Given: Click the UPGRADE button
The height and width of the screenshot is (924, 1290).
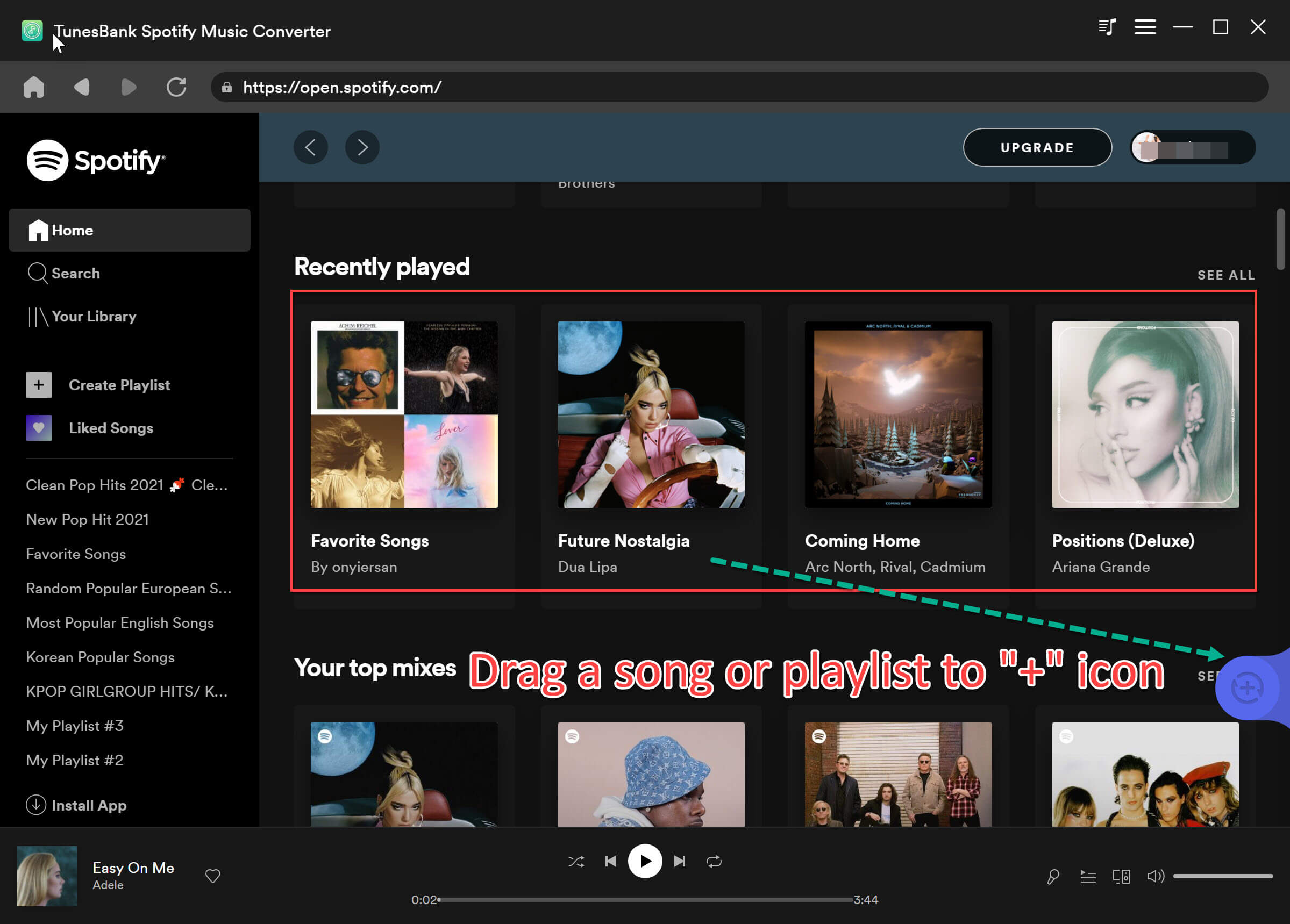Looking at the screenshot, I should [x=1037, y=147].
